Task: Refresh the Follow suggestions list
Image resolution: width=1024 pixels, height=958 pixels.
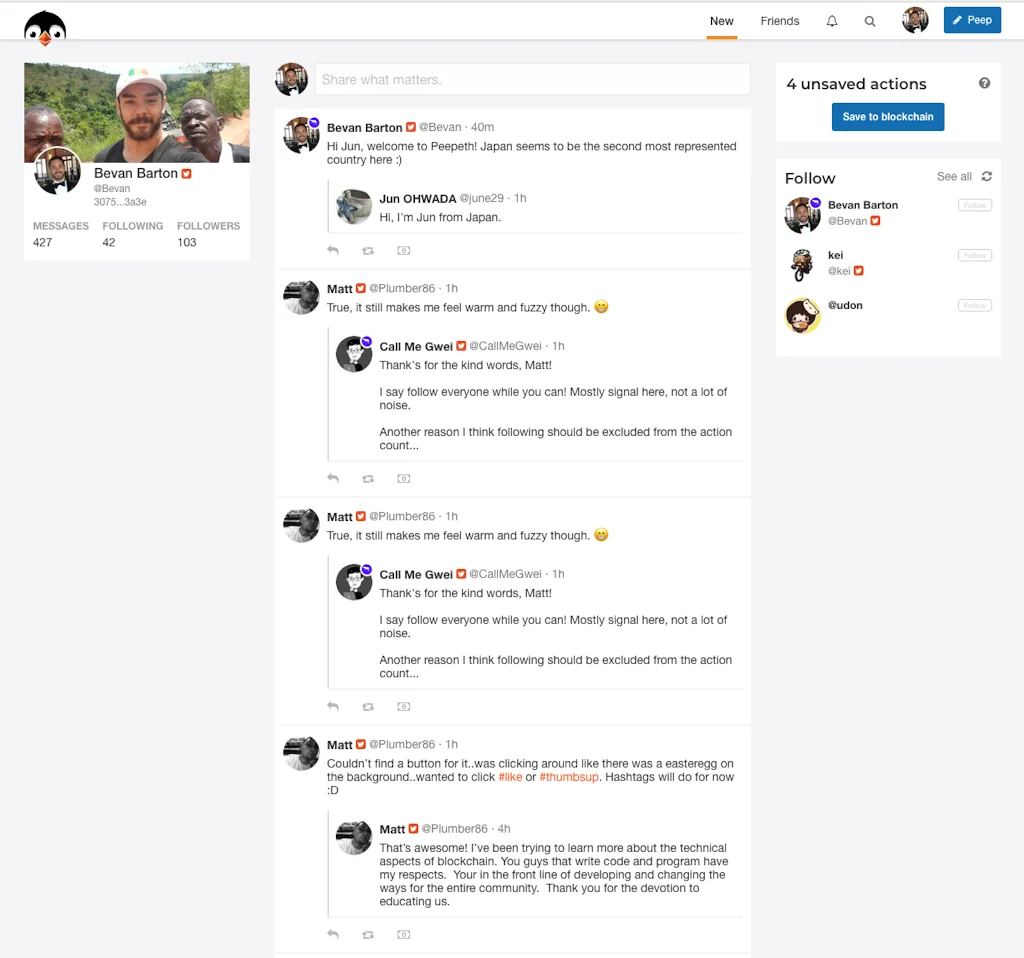Action: [x=987, y=176]
